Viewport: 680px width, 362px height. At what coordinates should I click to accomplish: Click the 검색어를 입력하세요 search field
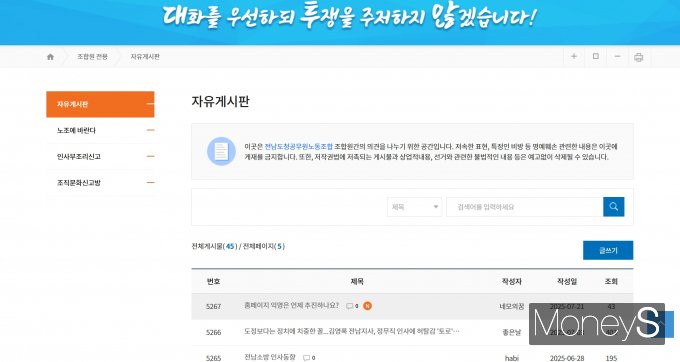coord(524,207)
